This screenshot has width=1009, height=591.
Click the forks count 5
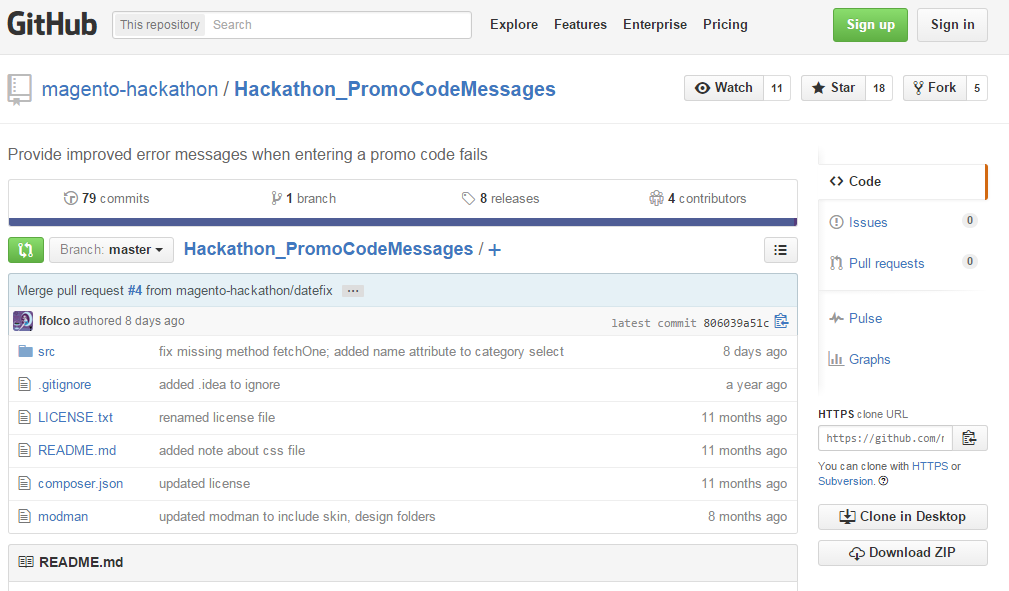tap(977, 88)
